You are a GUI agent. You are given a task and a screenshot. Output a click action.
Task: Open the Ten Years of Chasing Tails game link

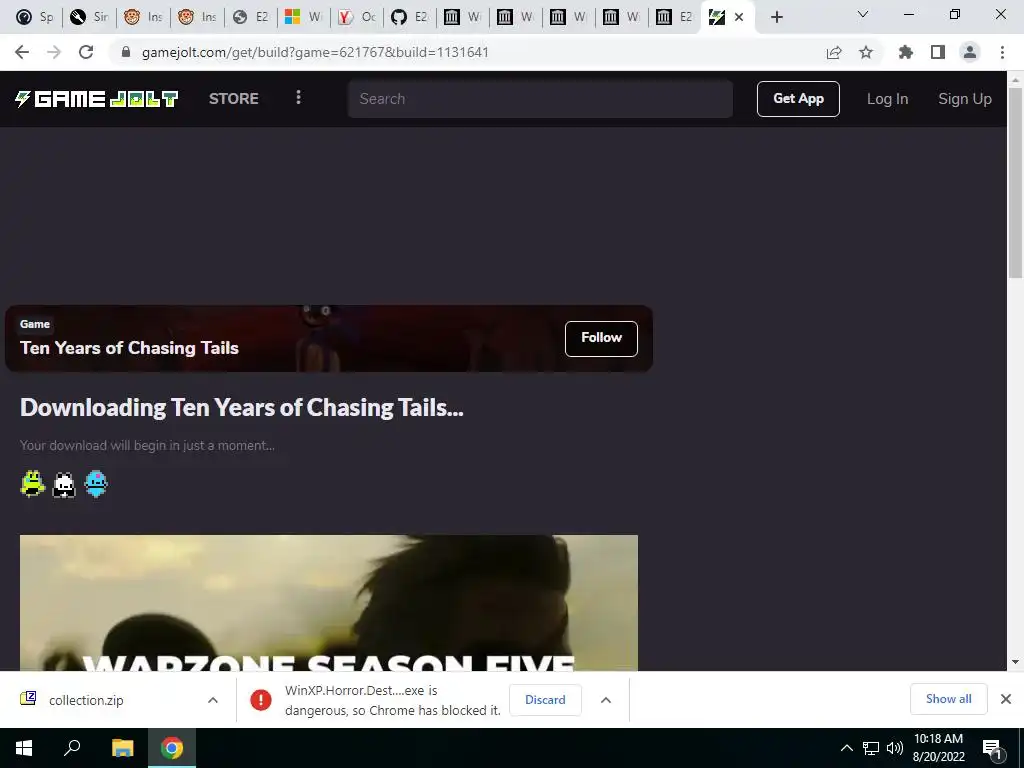[129, 347]
